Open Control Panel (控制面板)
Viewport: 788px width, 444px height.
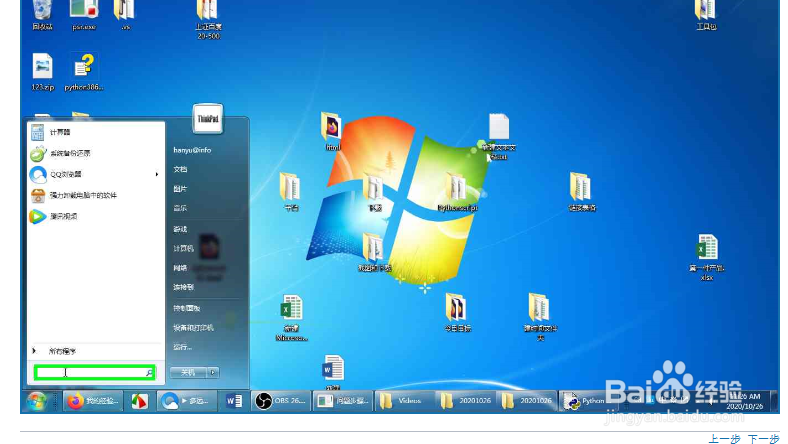point(186,308)
